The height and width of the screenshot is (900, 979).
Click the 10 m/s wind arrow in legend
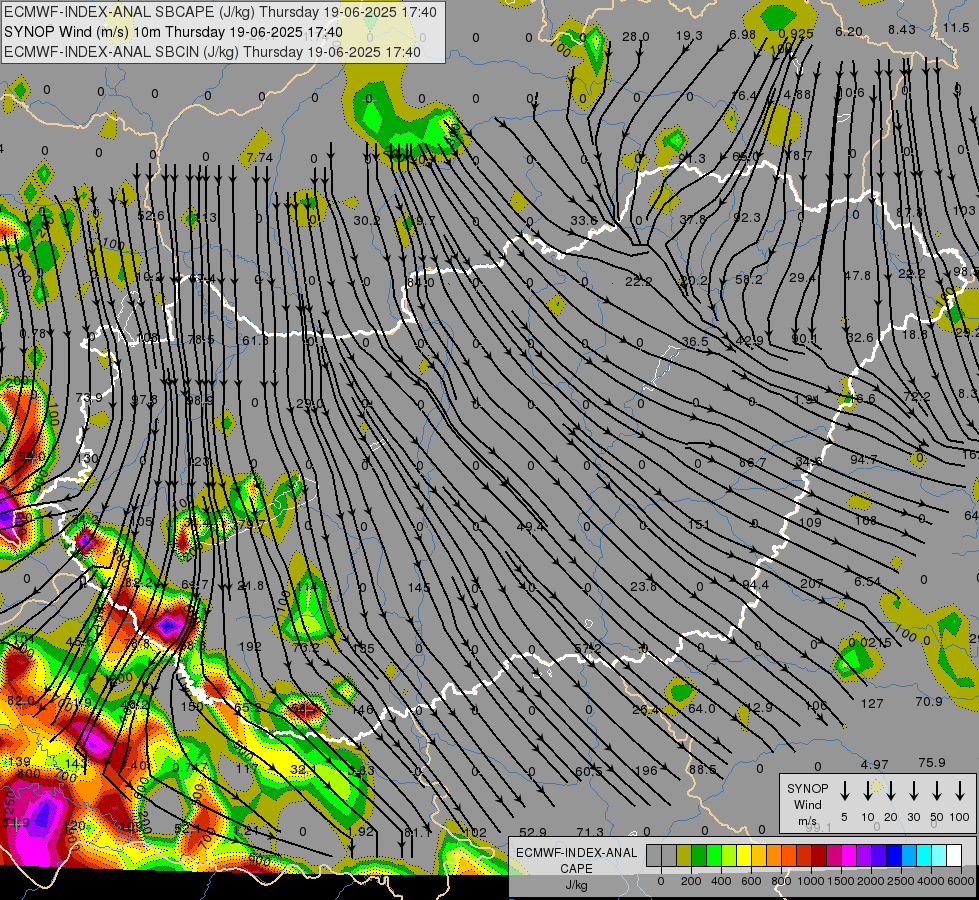867,791
